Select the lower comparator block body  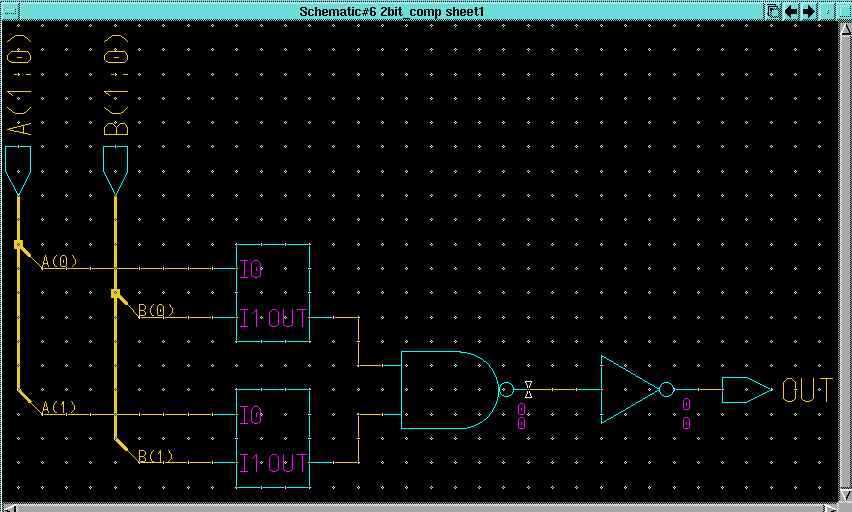click(x=273, y=439)
